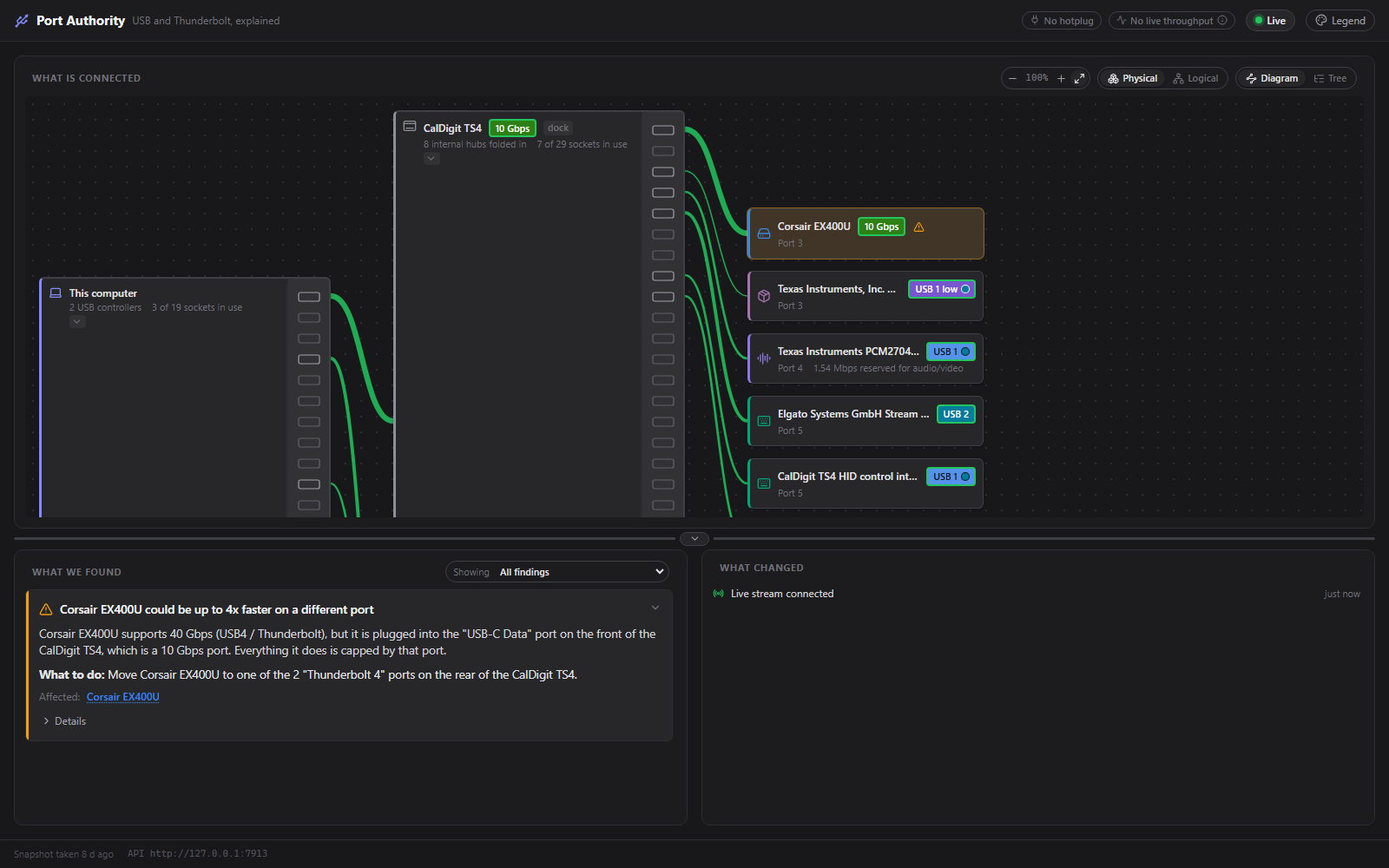Click the "1.54 Mbps reserved for audio/video" text

coord(888,369)
